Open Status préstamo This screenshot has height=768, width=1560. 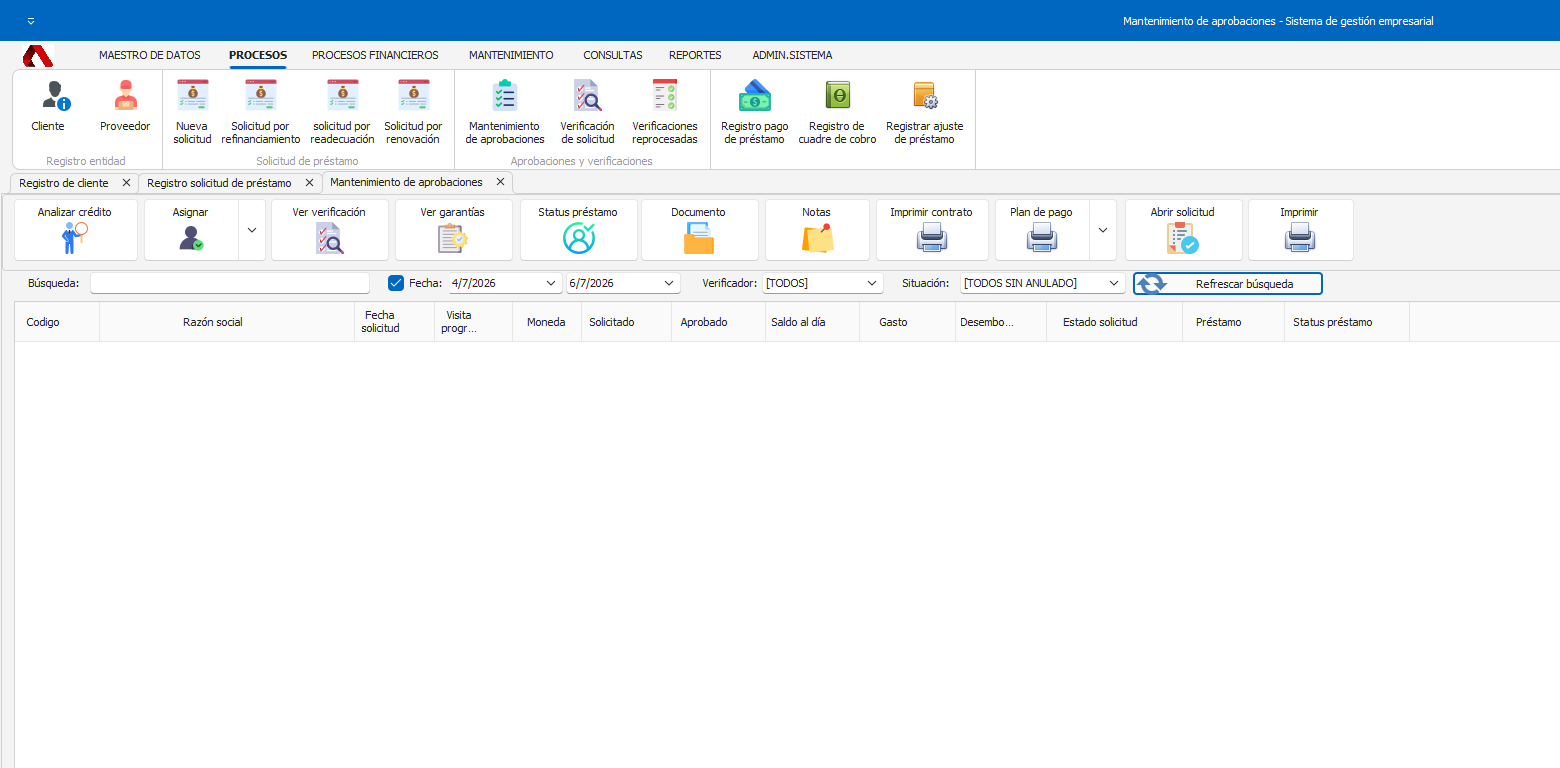tap(578, 230)
